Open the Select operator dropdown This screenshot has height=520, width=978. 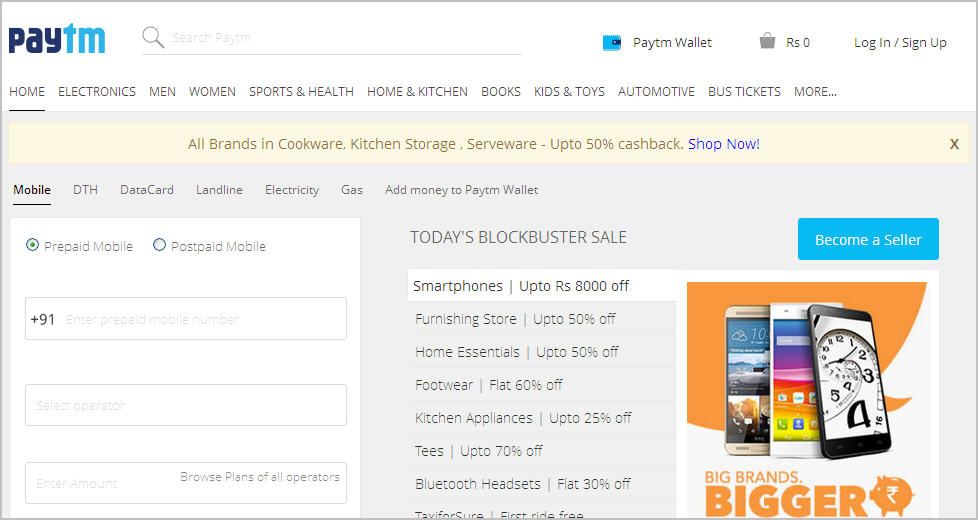coord(186,405)
